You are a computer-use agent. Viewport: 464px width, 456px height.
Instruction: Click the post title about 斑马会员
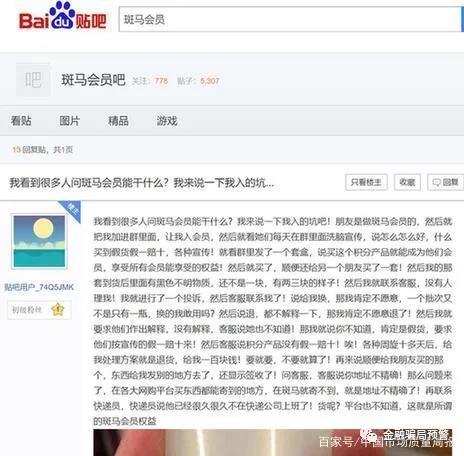[142, 183]
